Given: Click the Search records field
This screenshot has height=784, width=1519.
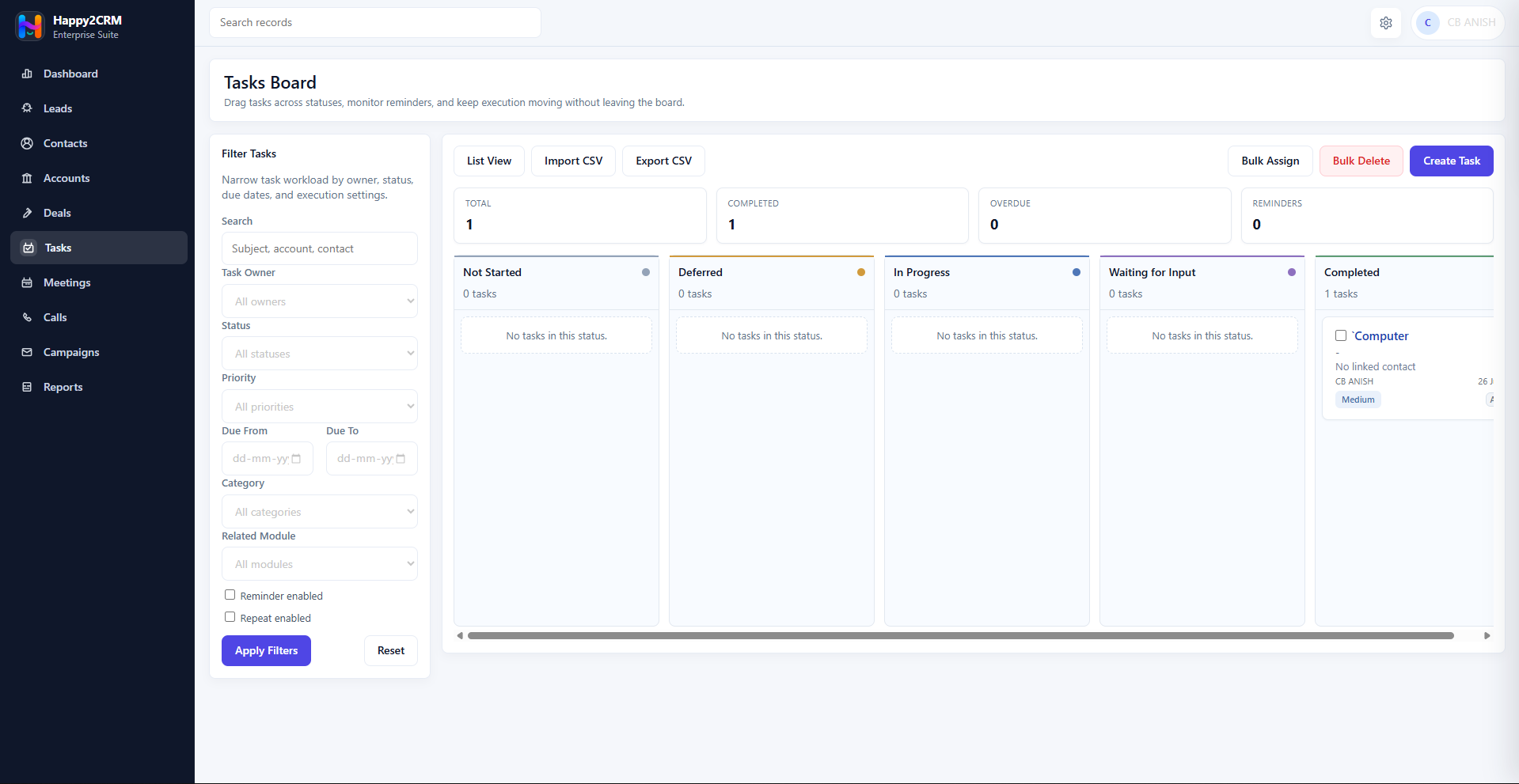Looking at the screenshot, I should (x=375, y=22).
